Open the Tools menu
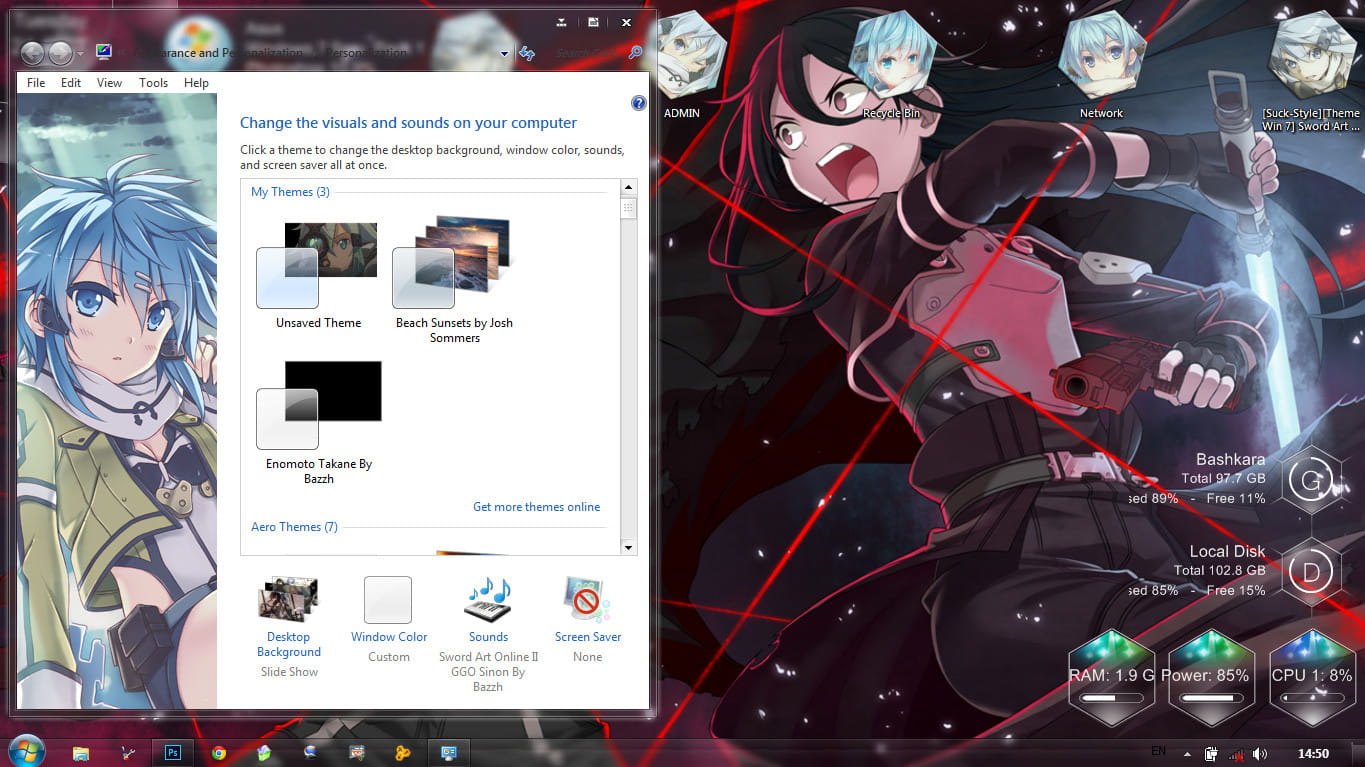The image size is (1365, 767). pyautogui.click(x=153, y=82)
